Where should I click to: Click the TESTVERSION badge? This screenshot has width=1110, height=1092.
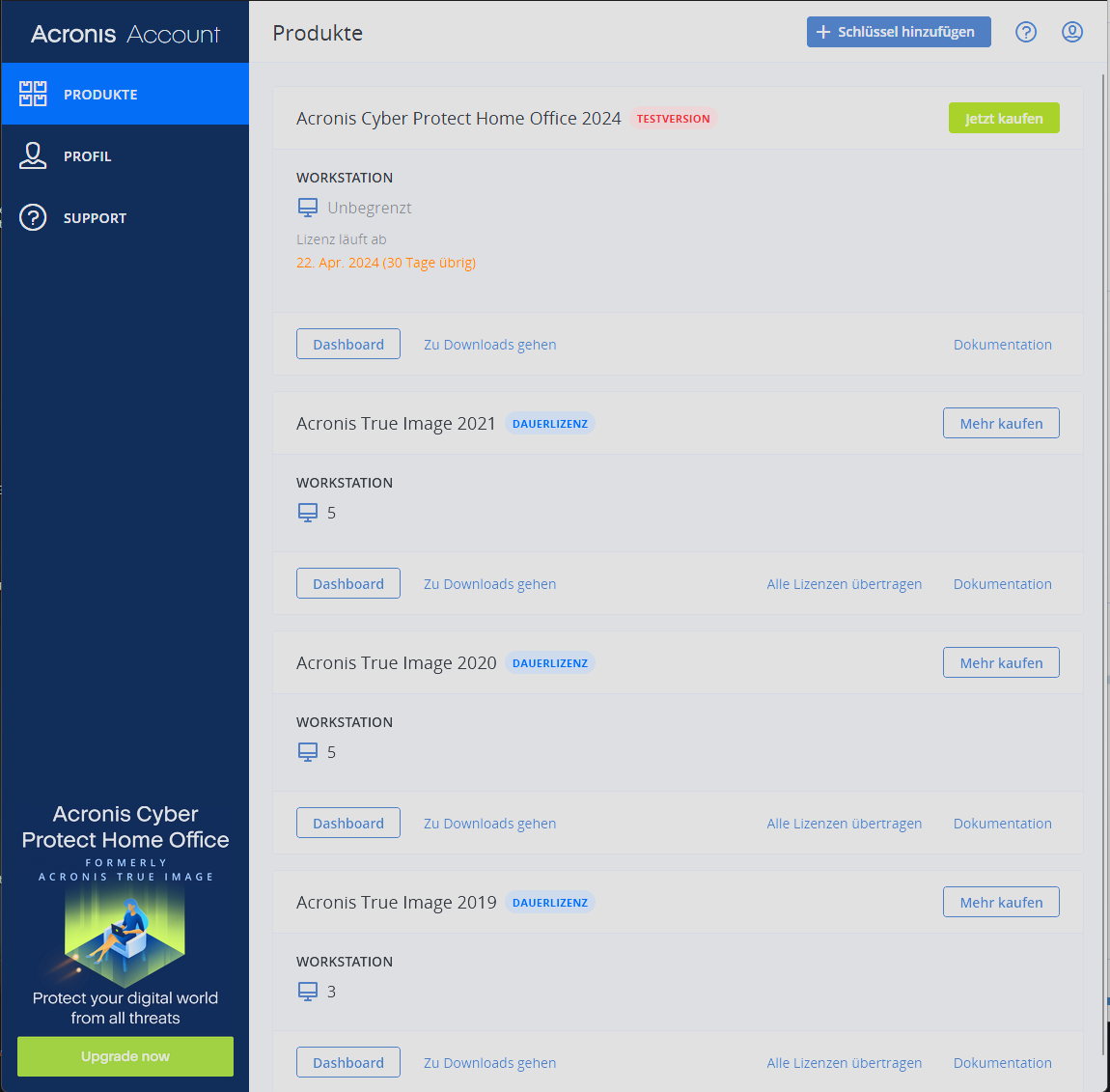(673, 118)
